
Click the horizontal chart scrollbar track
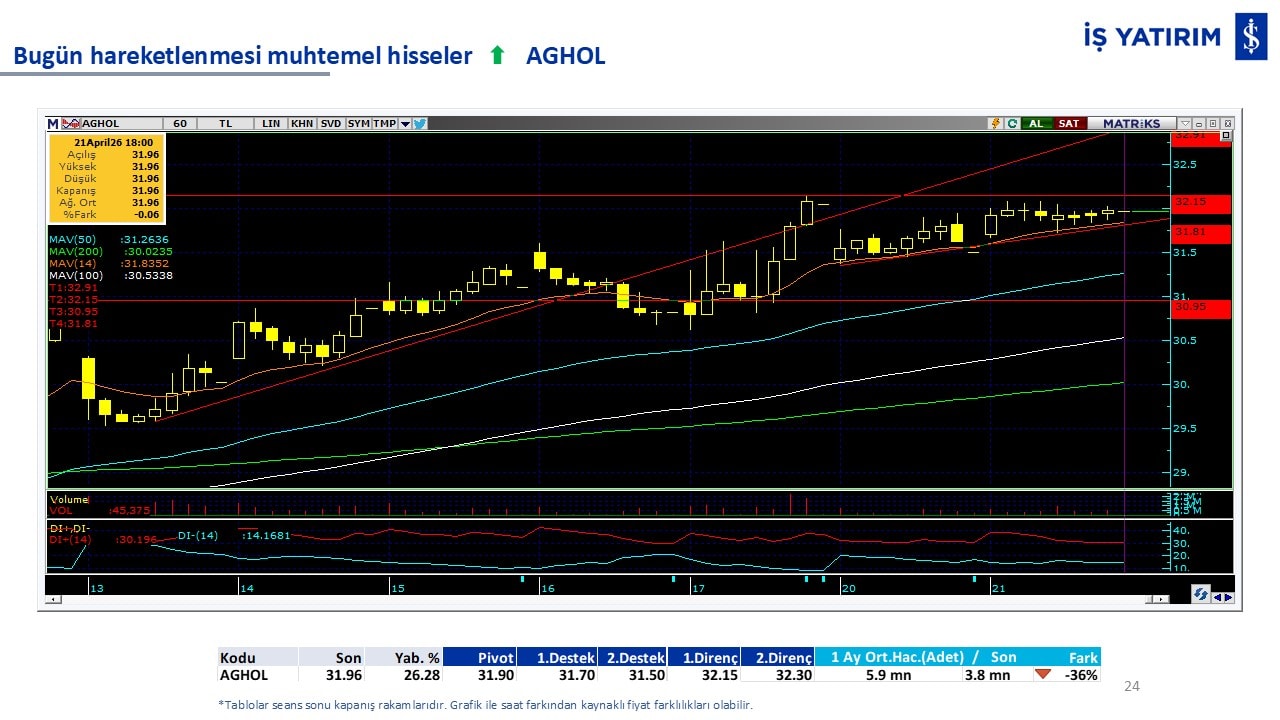(600, 599)
